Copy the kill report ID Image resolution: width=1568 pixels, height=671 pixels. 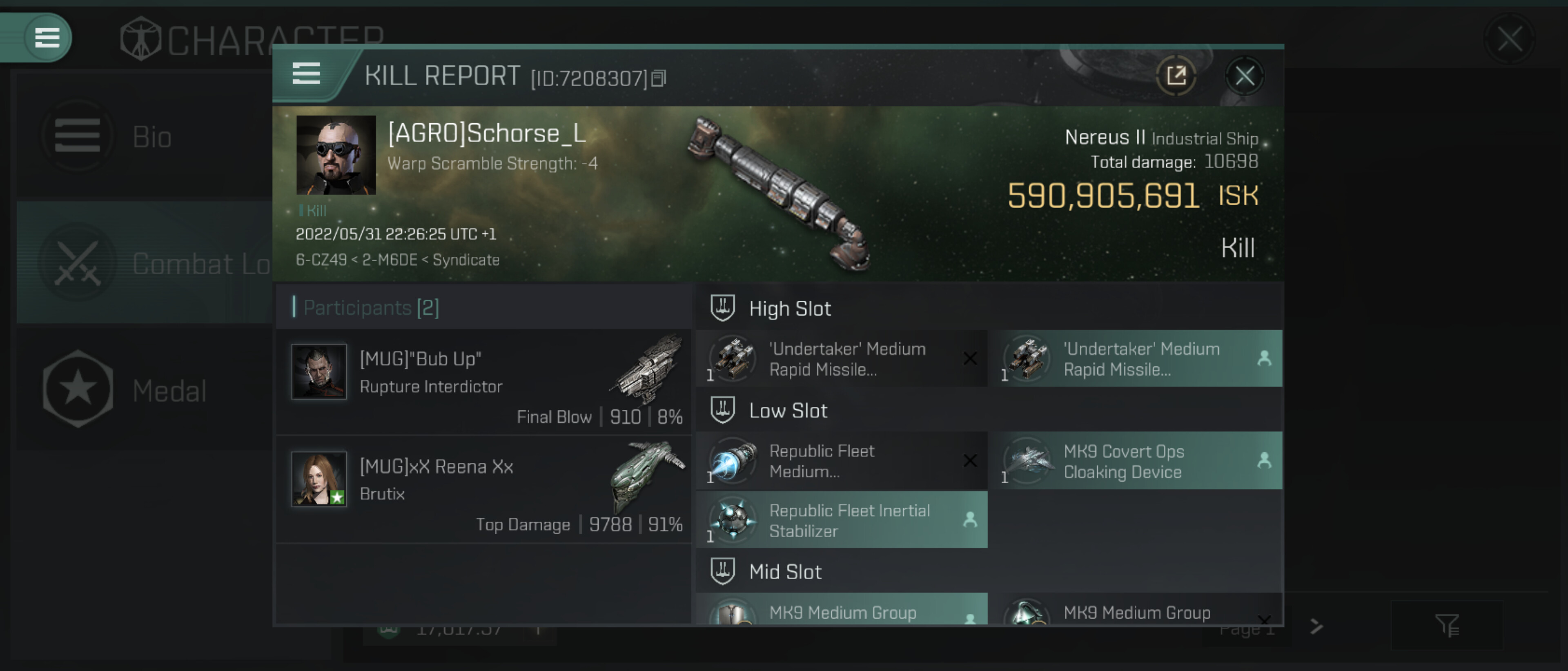coord(658,78)
